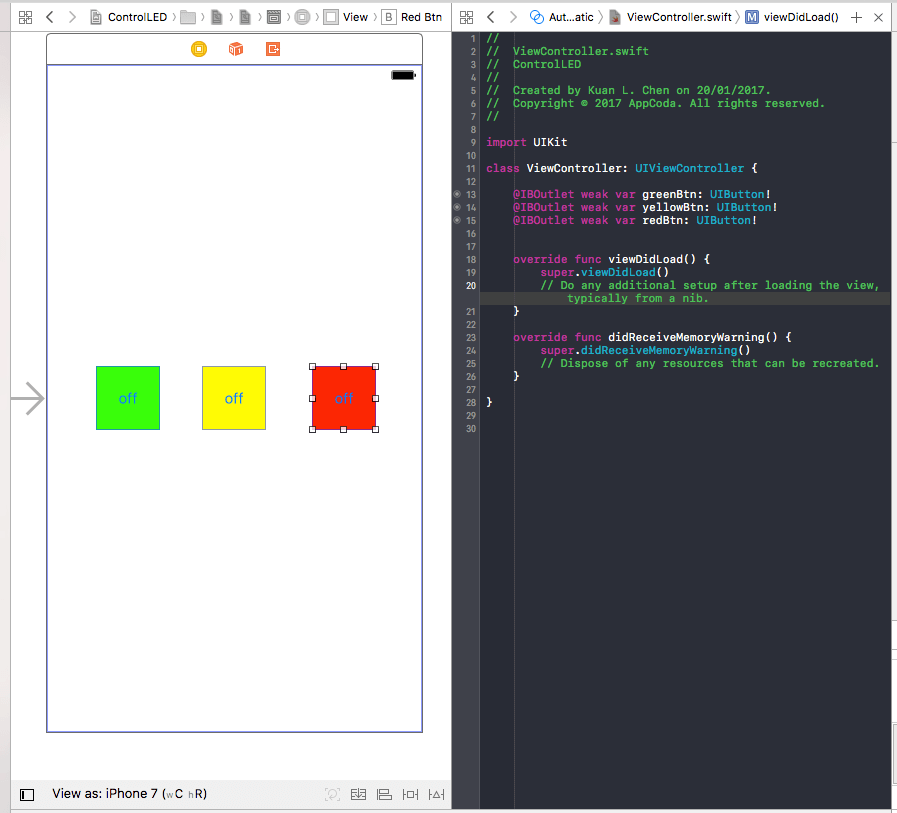Open related items menu in assistant editor
Viewport: 897px width, 813px height.
[x=467, y=17]
